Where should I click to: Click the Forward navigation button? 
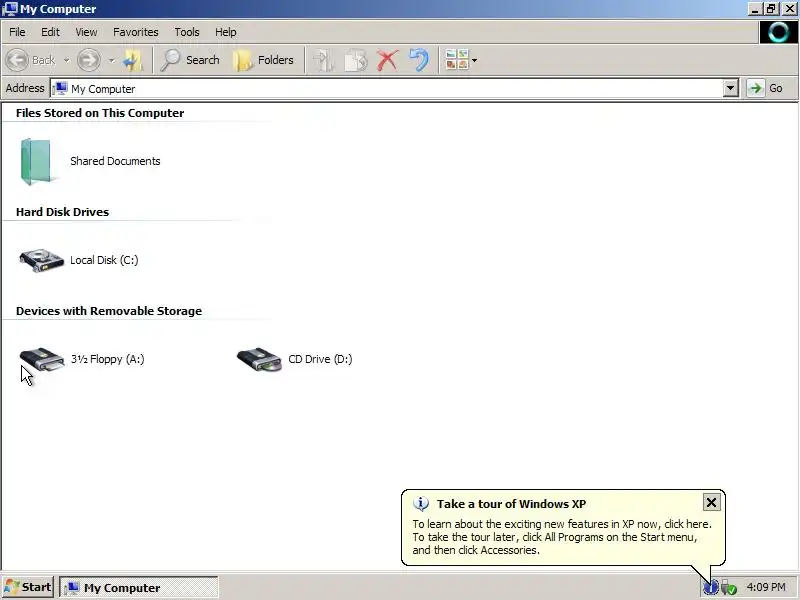click(x=89, y=60)
